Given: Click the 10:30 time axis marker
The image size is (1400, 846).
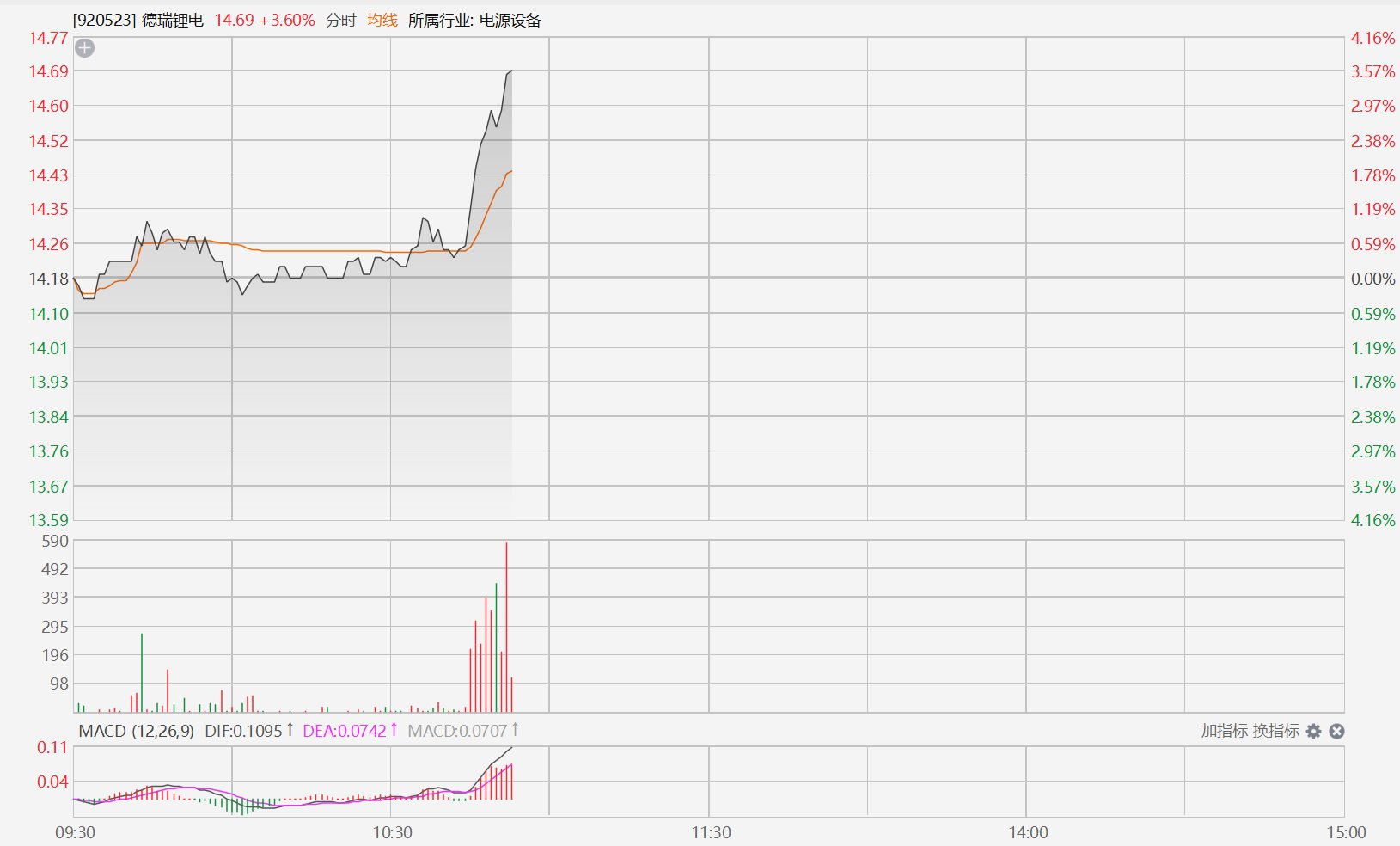Looking at the screenshot, I should tap(392, 832).
